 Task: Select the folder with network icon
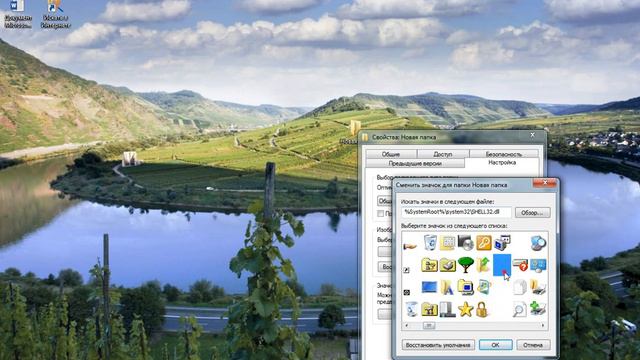[x=429, y=265]
